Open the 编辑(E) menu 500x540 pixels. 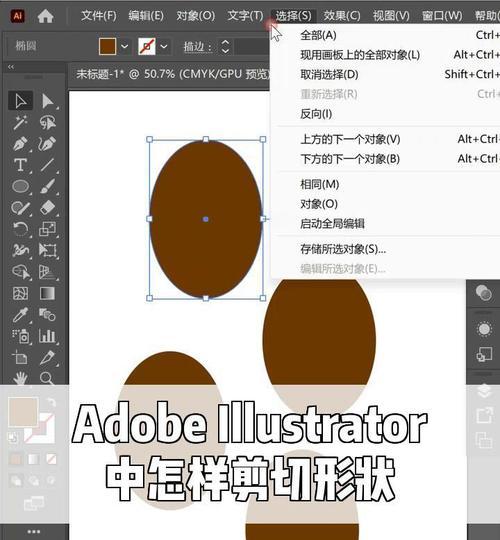(146, 16)
